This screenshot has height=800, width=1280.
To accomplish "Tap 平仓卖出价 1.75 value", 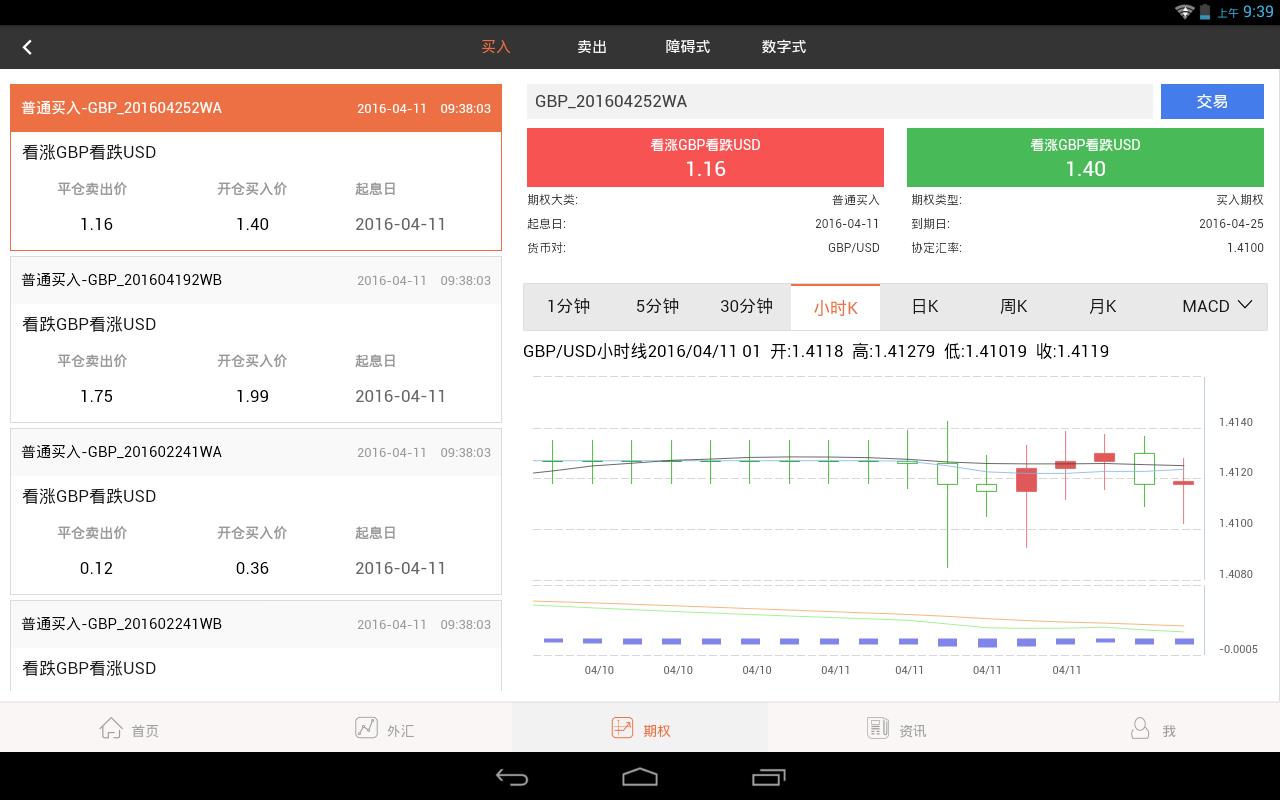I will click(x=97, y=396).
